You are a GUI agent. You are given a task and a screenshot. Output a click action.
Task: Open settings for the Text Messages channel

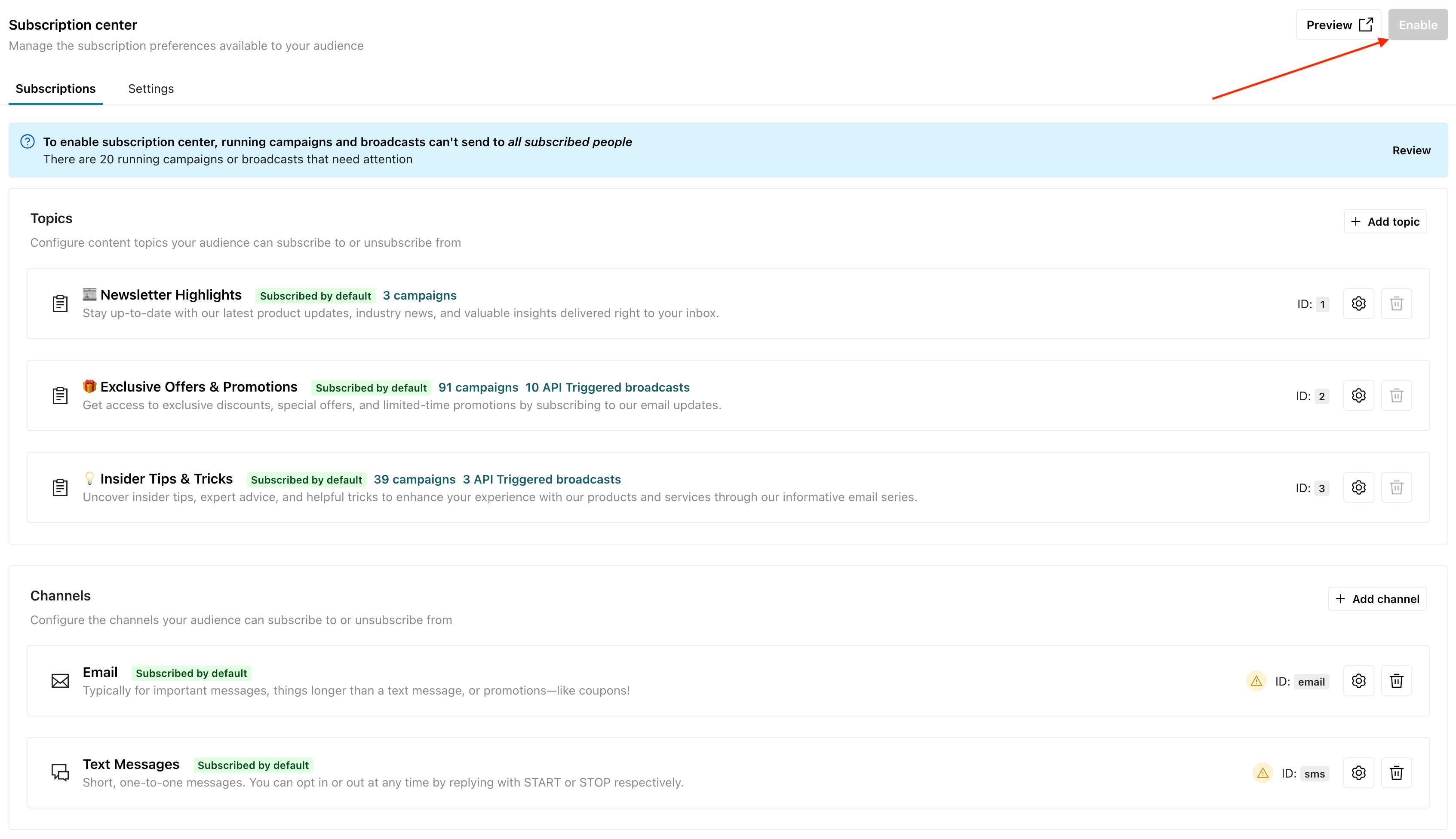pyautogui.click(x=1358, y=773)
